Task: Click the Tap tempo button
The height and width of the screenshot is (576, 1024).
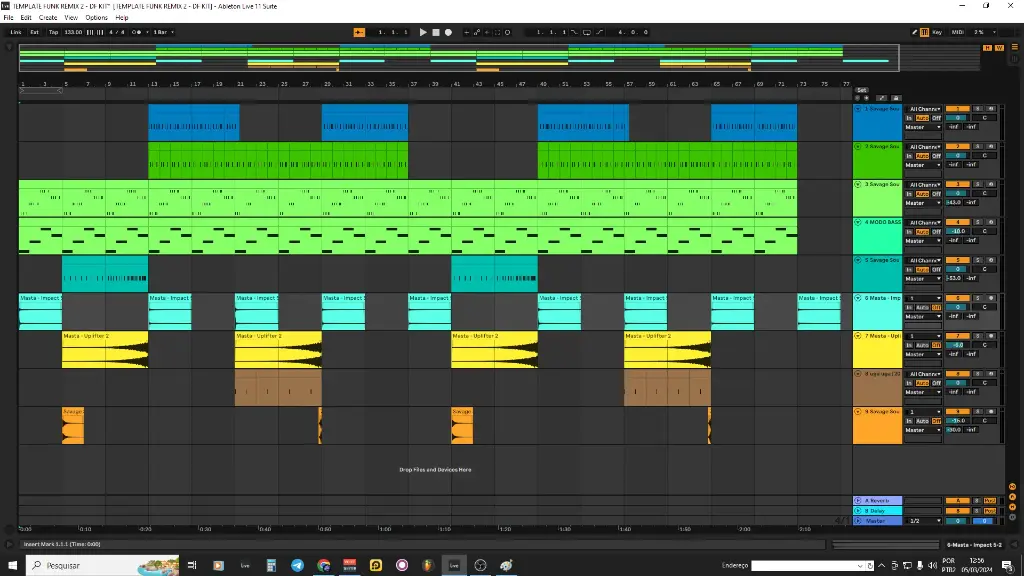Action: (54, 32)
